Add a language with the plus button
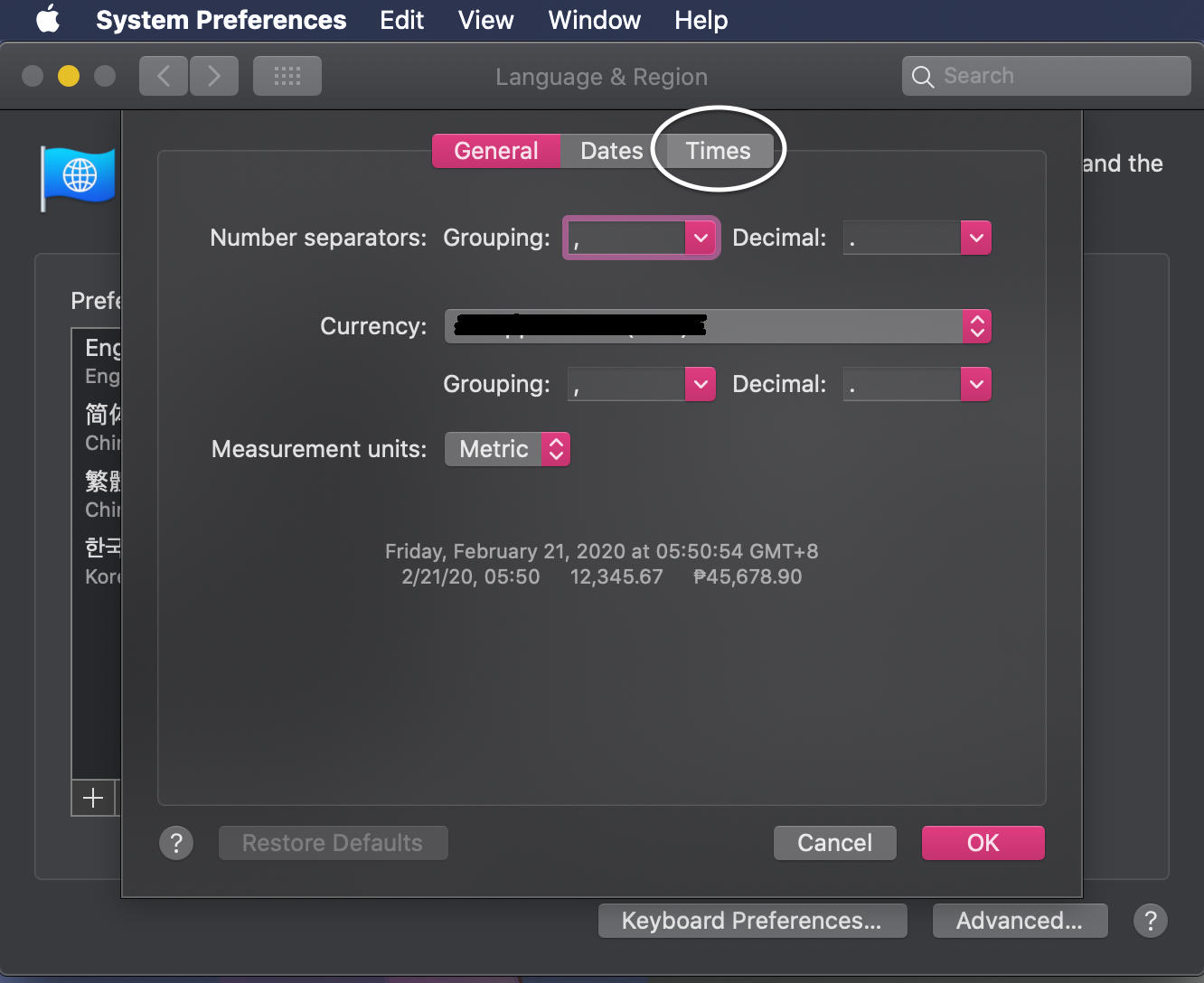Image resolution: width=1204 pixels, height=983 pixels. (93, 798)
